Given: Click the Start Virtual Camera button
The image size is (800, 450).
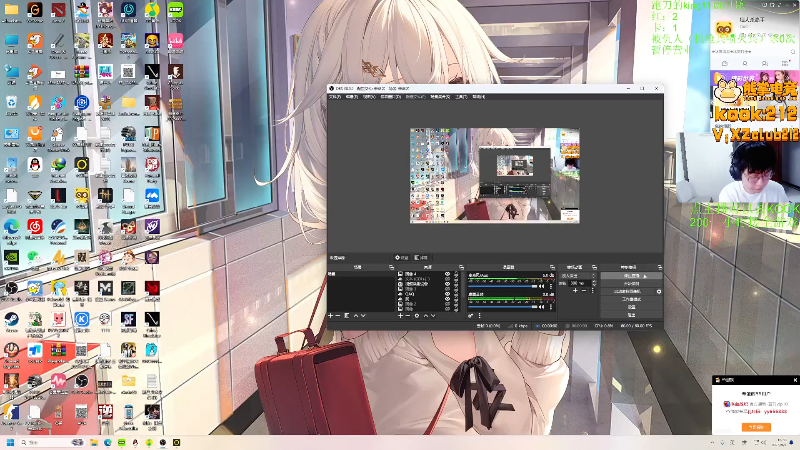Looking at the screenshot, I should point(628,292).
